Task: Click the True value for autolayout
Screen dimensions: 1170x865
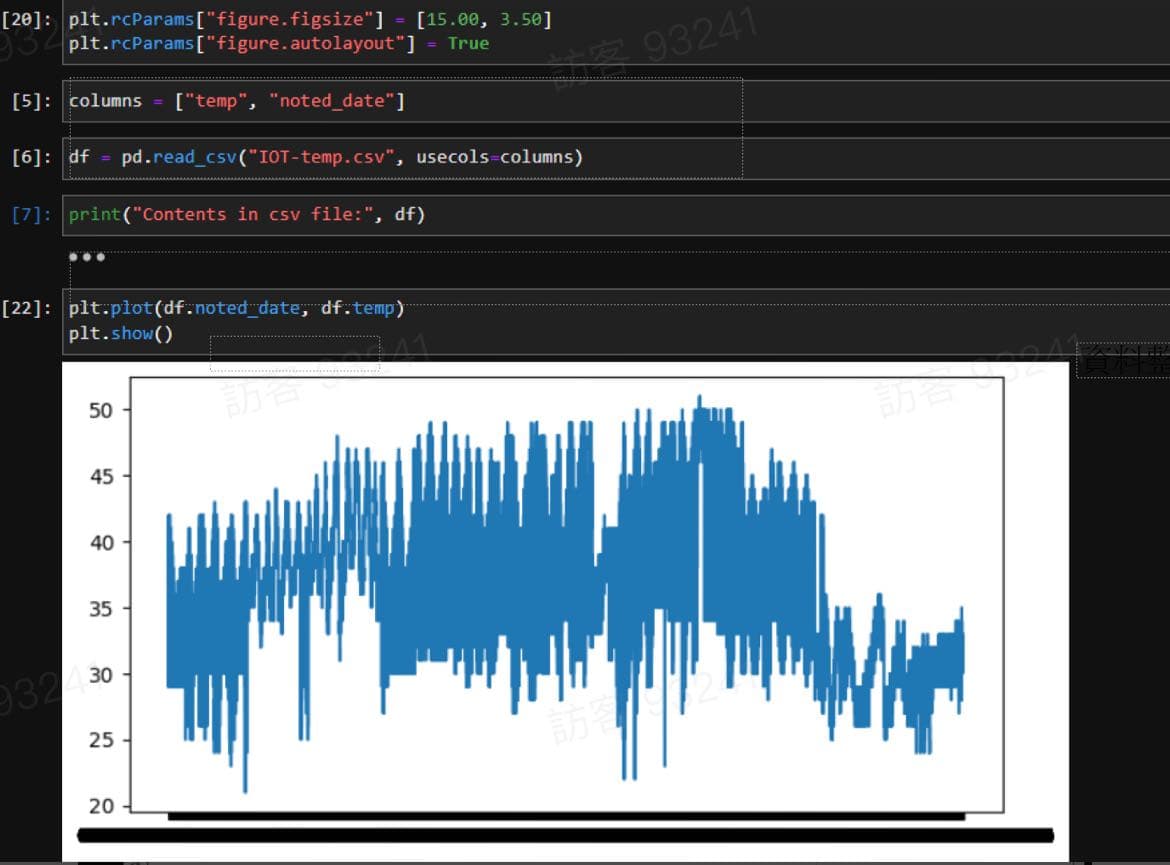Action: pyautogui.click(x=468, y=44)
